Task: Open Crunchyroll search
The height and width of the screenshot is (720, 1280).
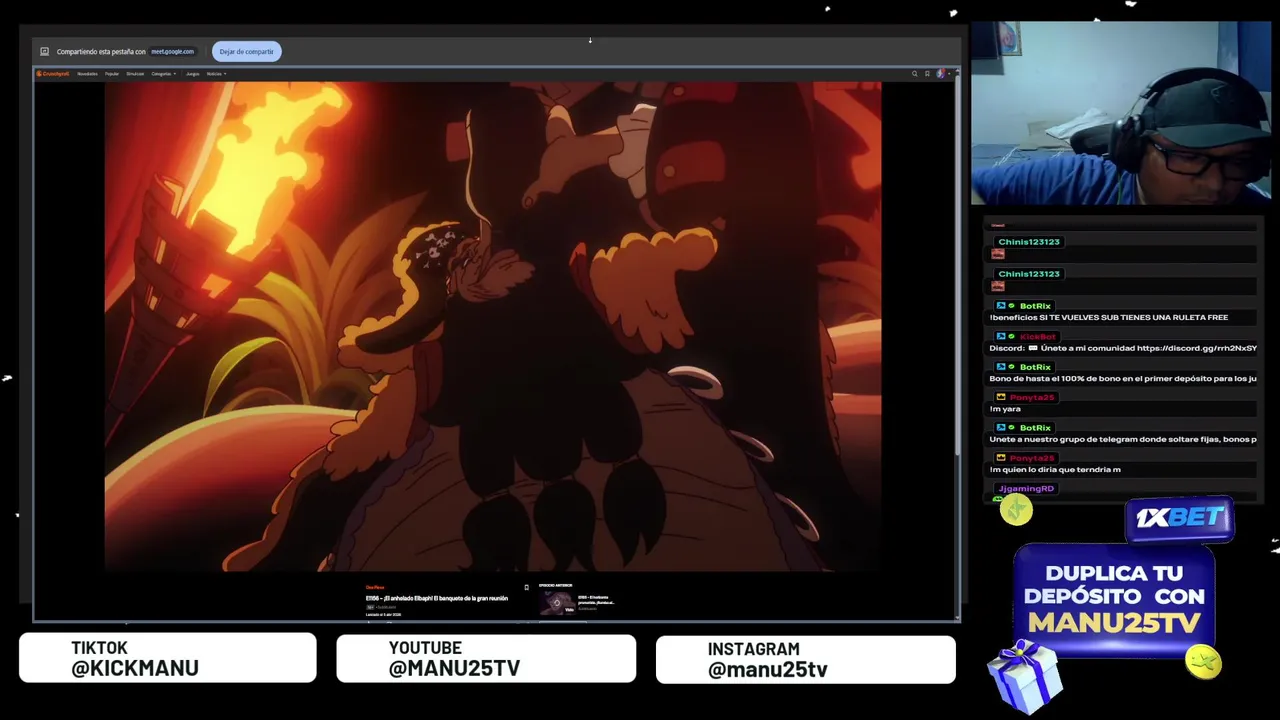Action: tap(914, 73)
